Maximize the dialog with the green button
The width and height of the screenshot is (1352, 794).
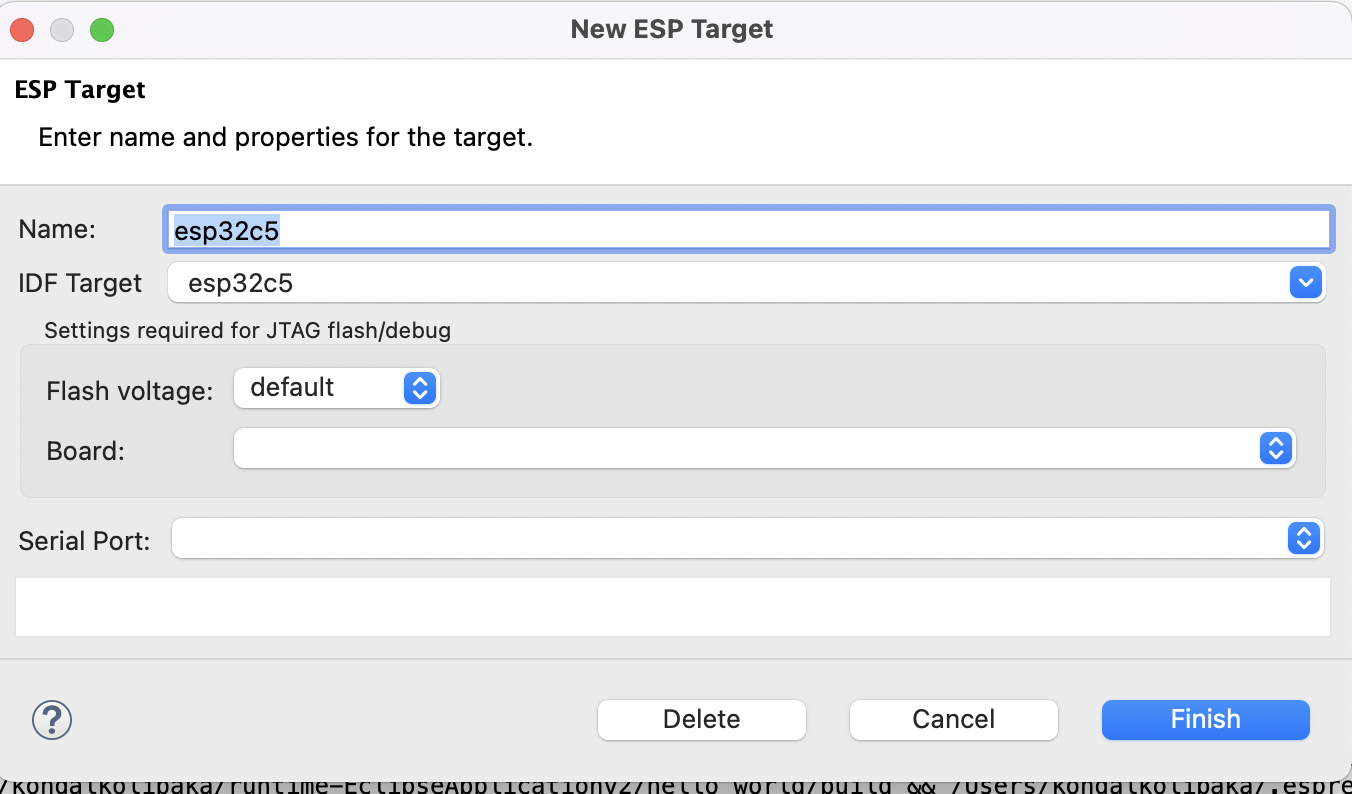[102, 30]
